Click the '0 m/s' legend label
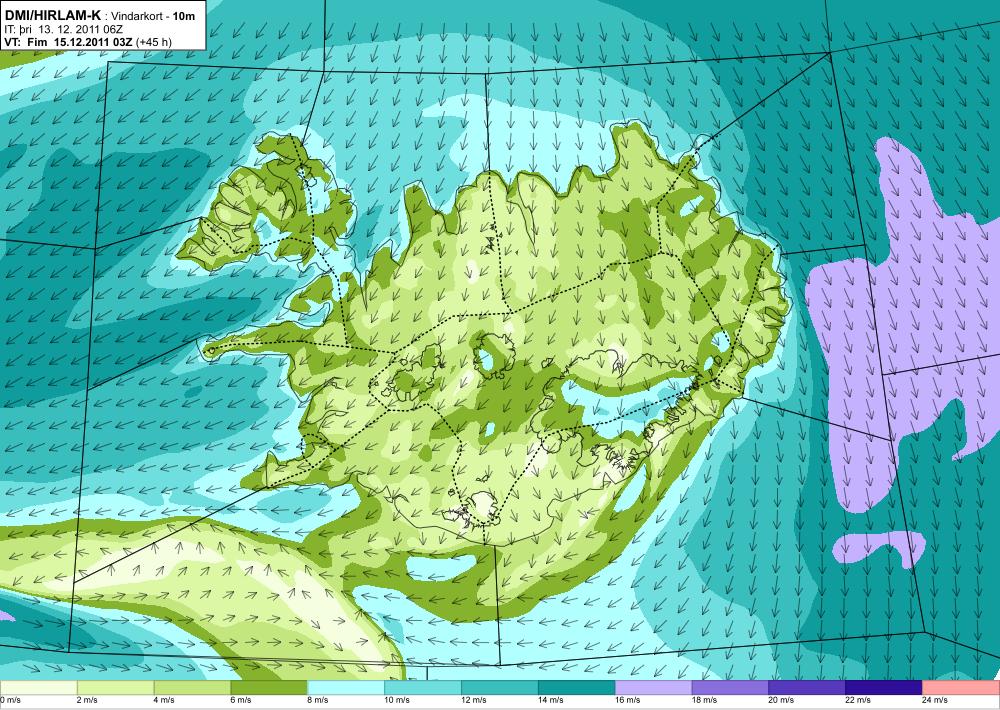Image resolution: width=1000 pixels, height=710 pixels. 10,700
